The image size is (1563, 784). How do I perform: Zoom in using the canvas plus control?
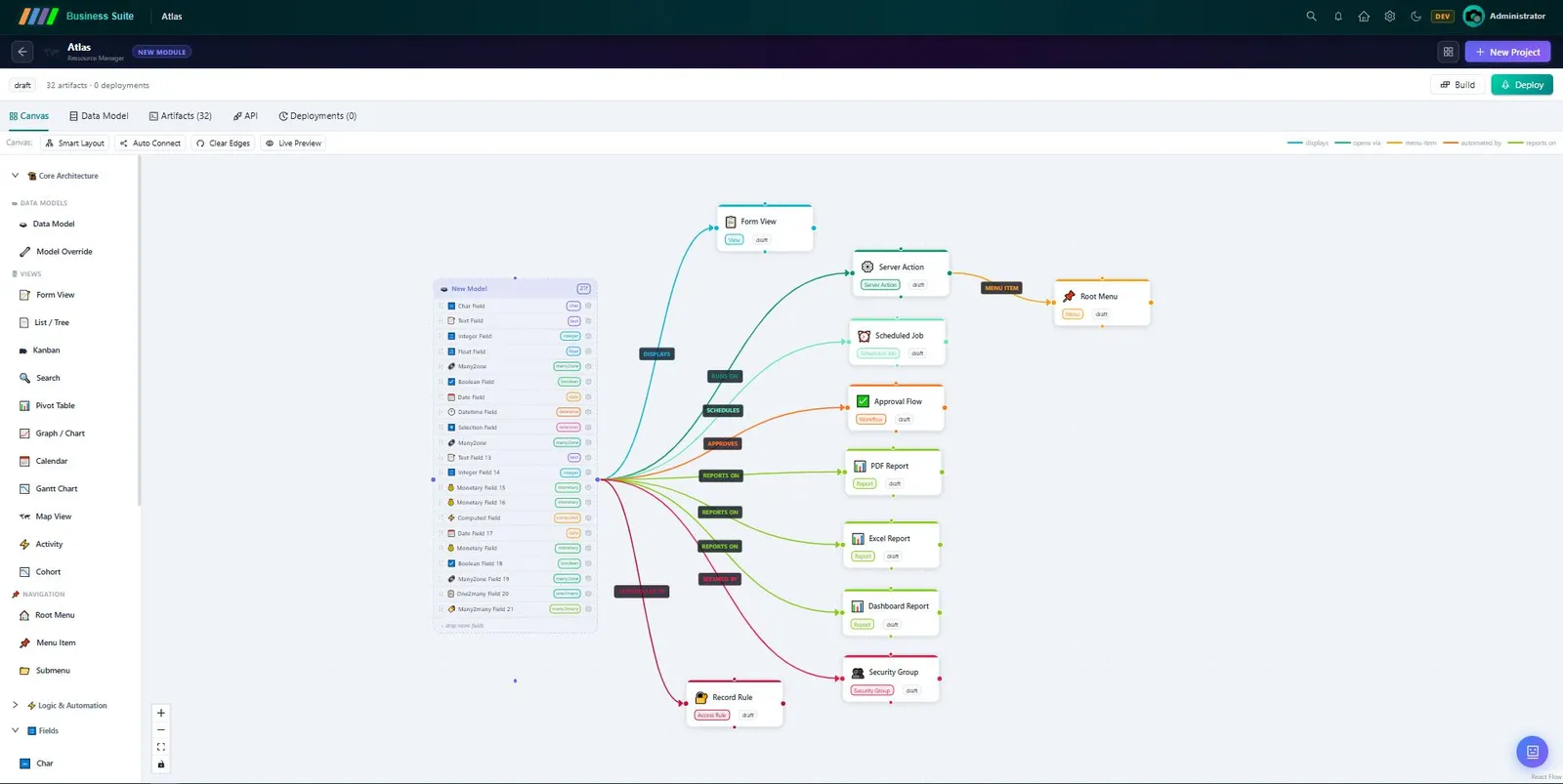tap(161, 713)
